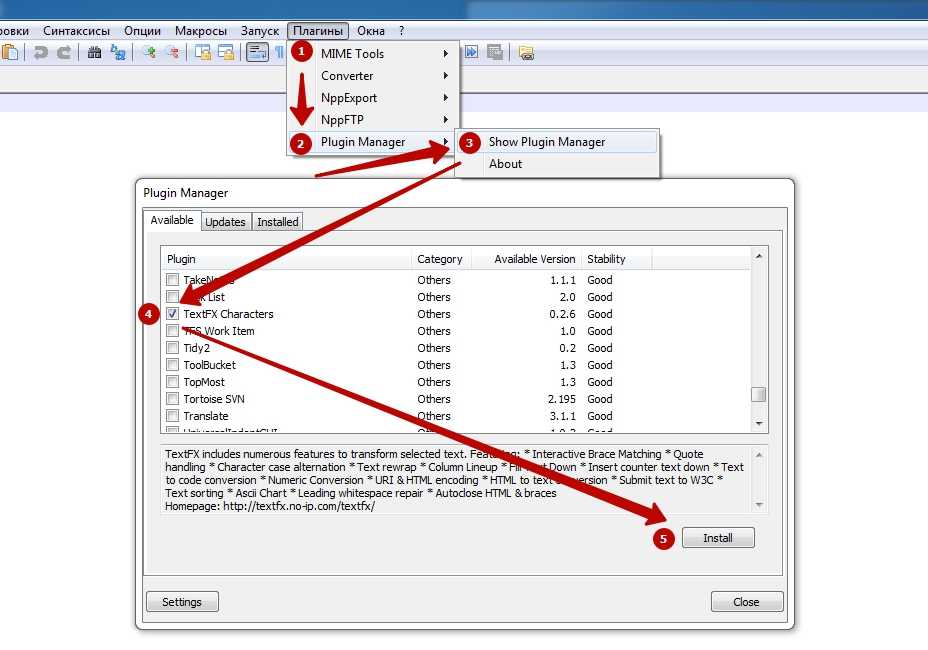Open the Синтаксисы menu
The image size is (928, 650).
click(x=76, y=31)
